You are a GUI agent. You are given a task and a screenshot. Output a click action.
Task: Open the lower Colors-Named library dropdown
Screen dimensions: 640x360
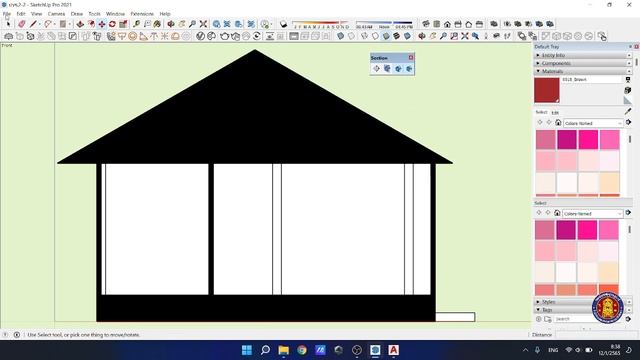pos(593,213)
